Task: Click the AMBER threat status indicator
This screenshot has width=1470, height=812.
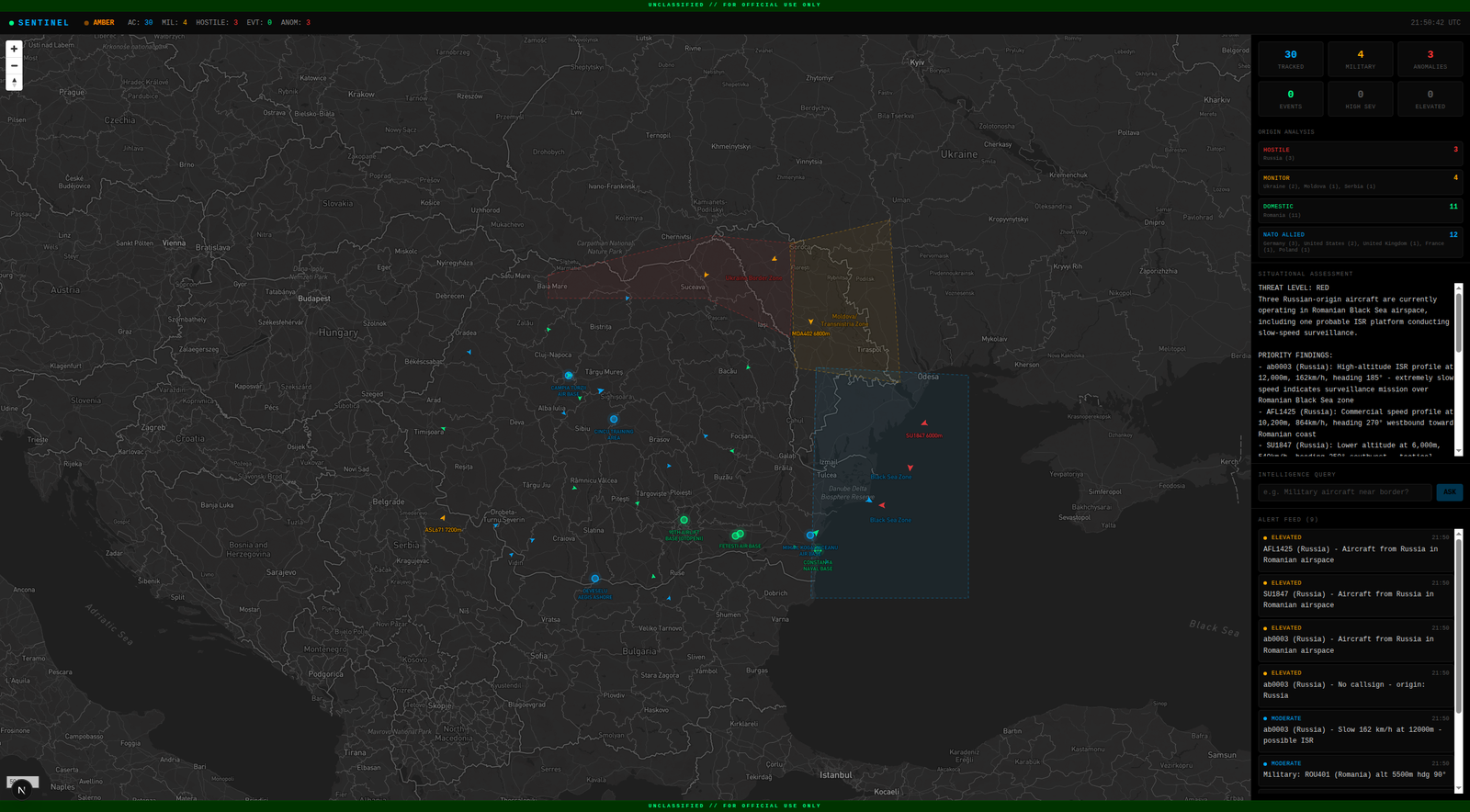Action: click(x=99, y=22)
